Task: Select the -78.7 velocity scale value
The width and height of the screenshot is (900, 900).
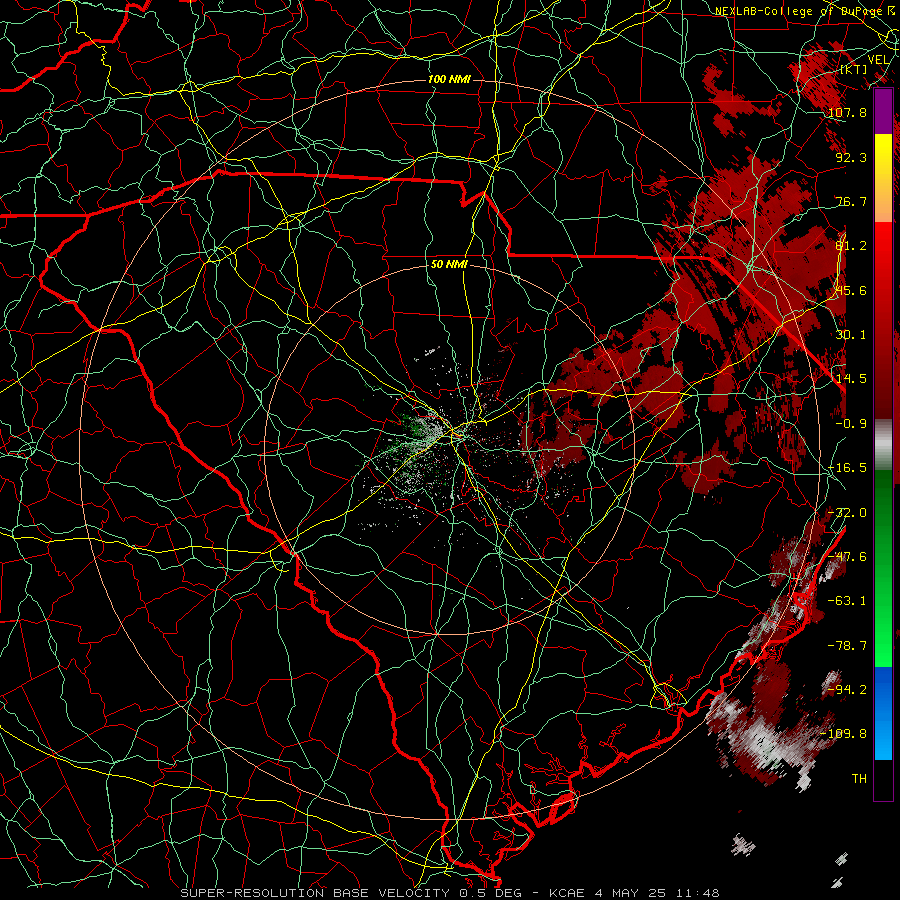Action: [x=847, y=646]
